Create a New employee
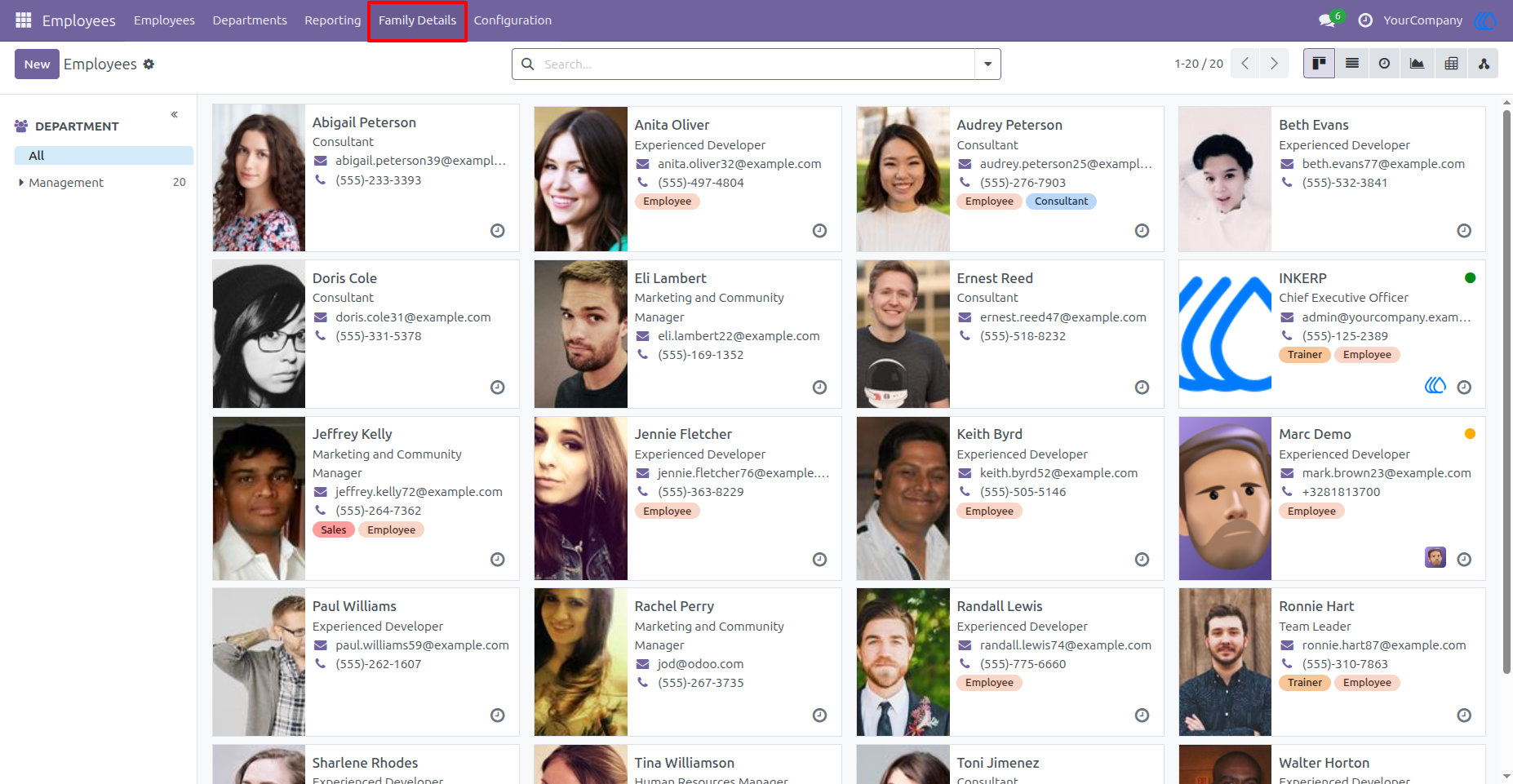1513x784 pixels. pos(37,64)
